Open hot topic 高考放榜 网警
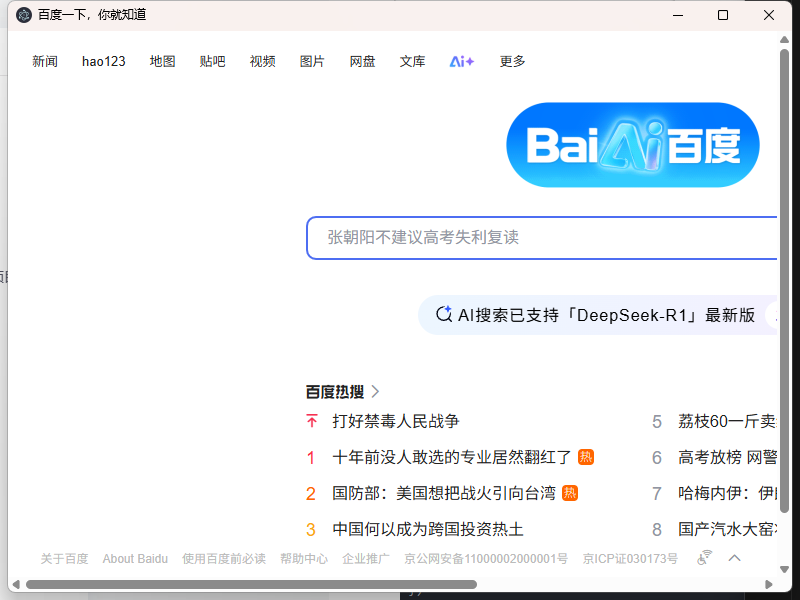 (x=727, y=457)
